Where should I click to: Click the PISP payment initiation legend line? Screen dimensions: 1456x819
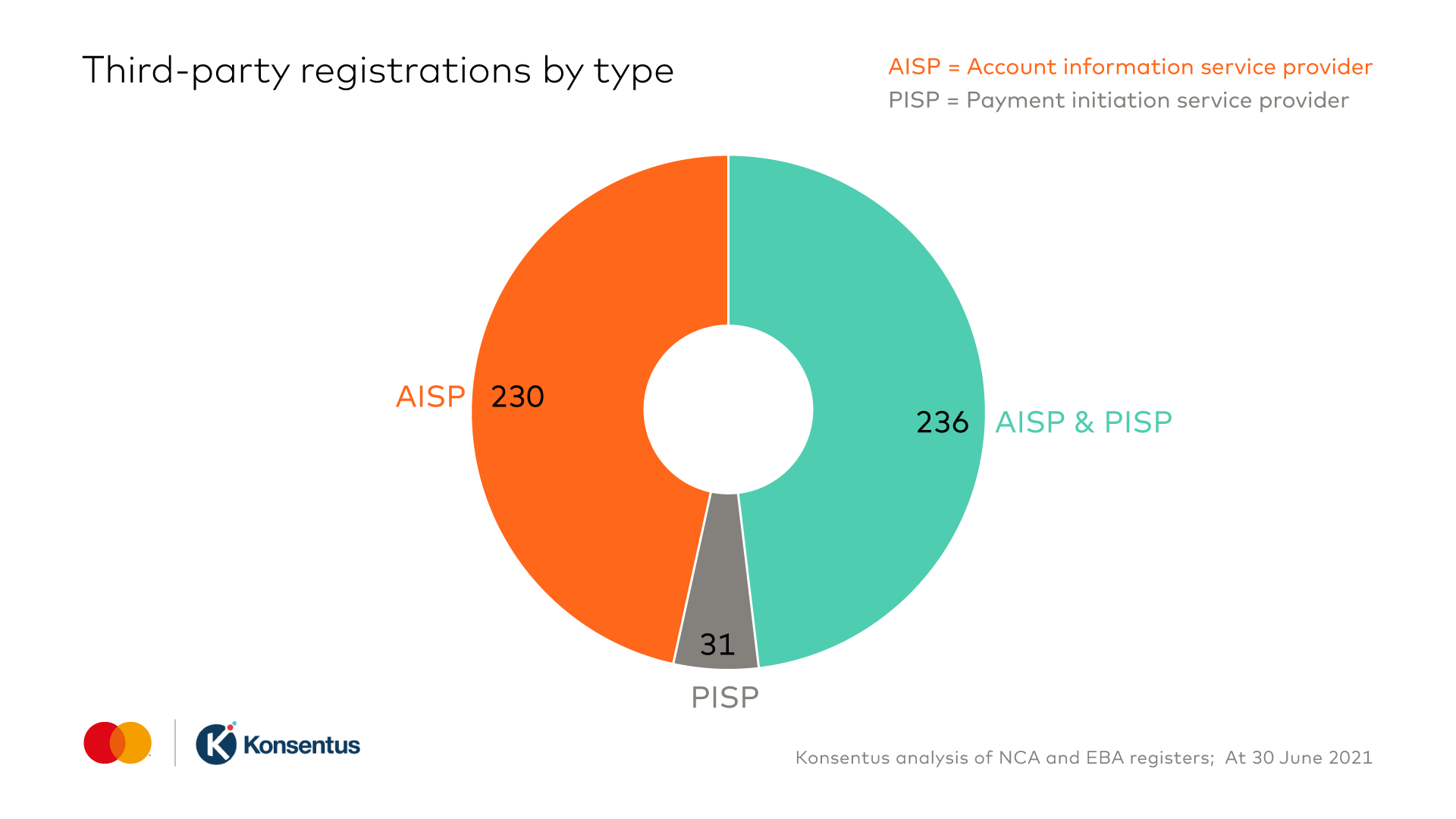coord(1119,101)
